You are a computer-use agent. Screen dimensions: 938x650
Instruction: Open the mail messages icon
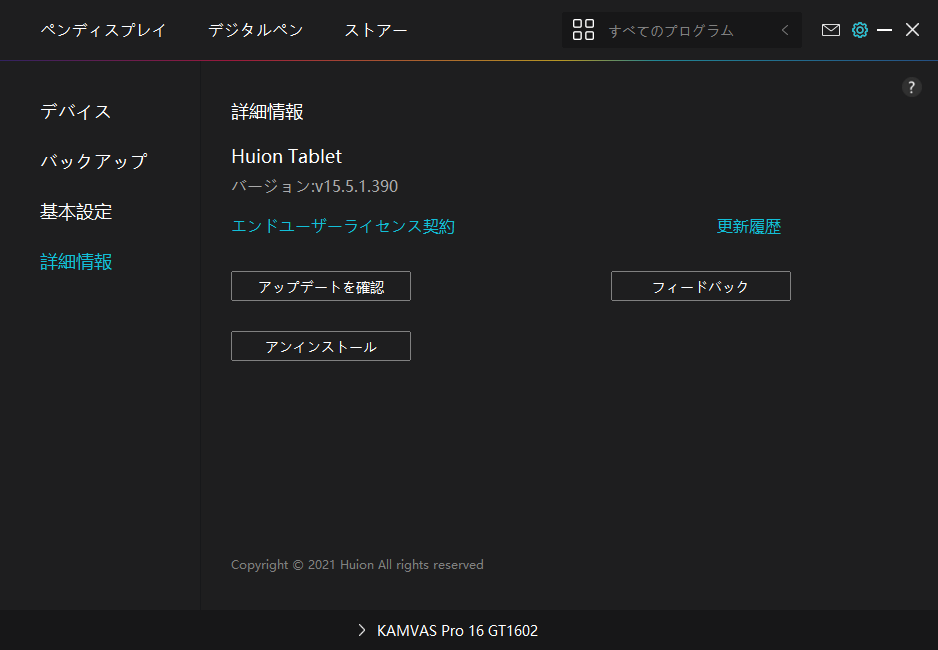[830, 30]
